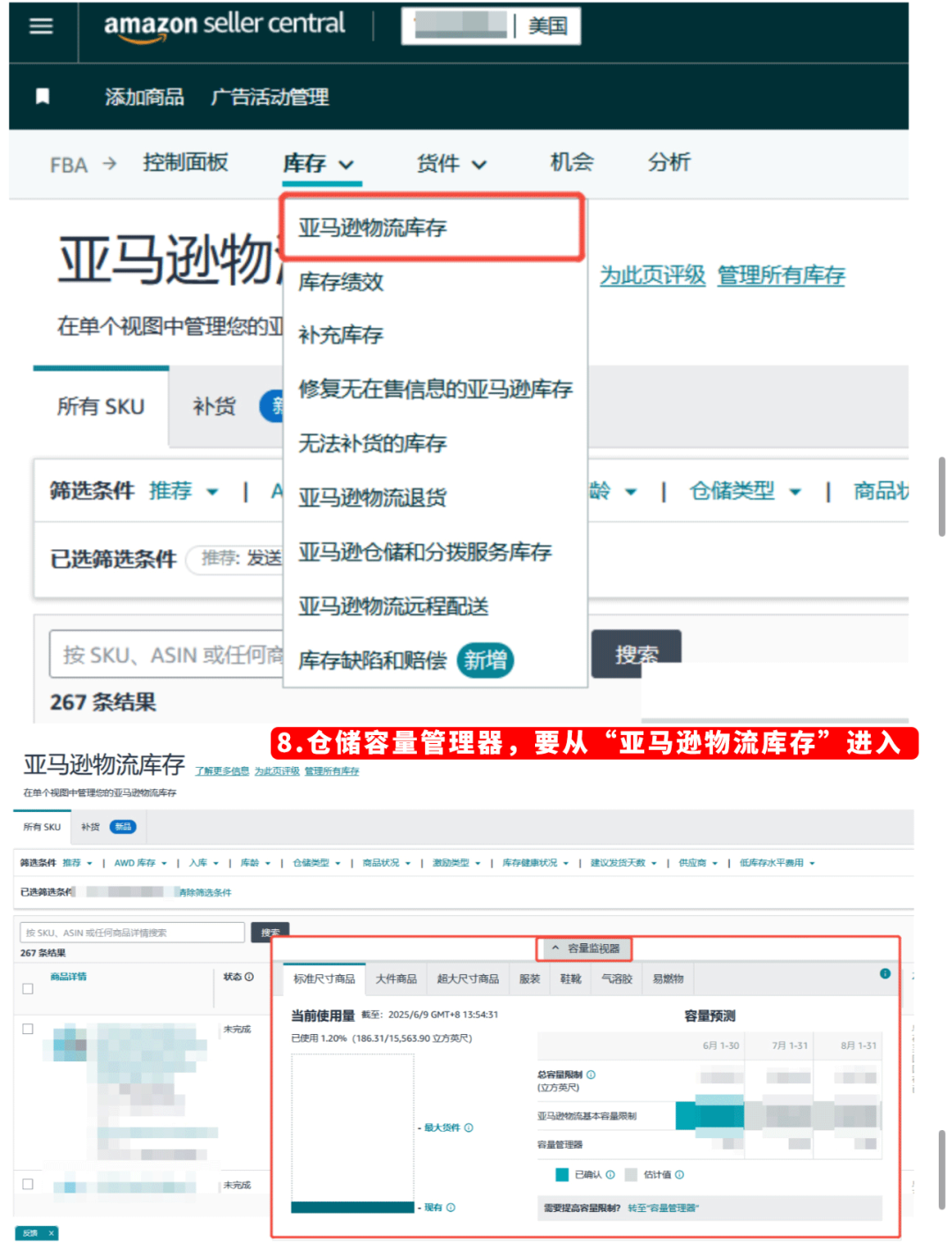Click the bookmark icon below the menu
The image size is (952, 1257).
(x=41, y=97)
